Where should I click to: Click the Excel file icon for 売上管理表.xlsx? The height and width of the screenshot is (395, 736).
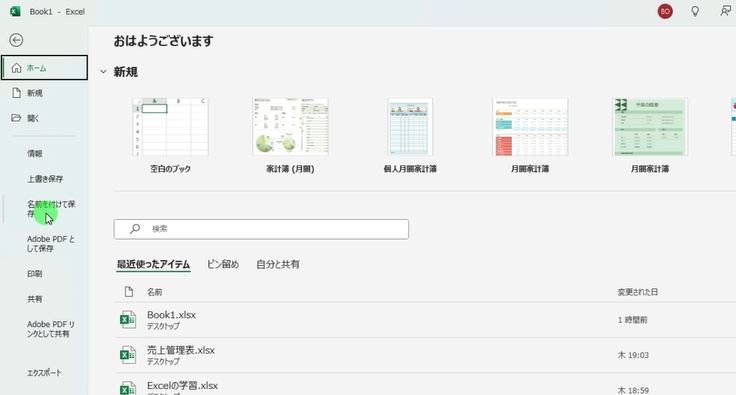pyautogui.click(x=128, y=355)
